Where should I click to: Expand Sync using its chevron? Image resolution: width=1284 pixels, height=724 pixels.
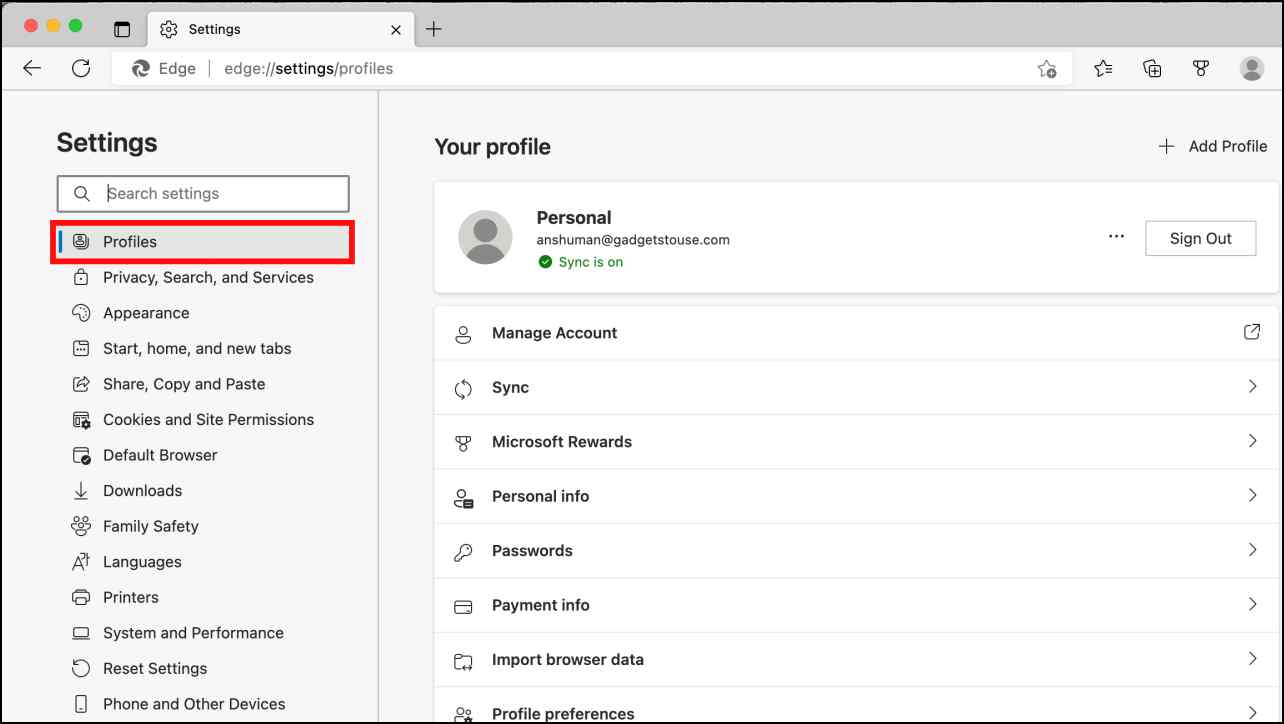(1252, 387)
